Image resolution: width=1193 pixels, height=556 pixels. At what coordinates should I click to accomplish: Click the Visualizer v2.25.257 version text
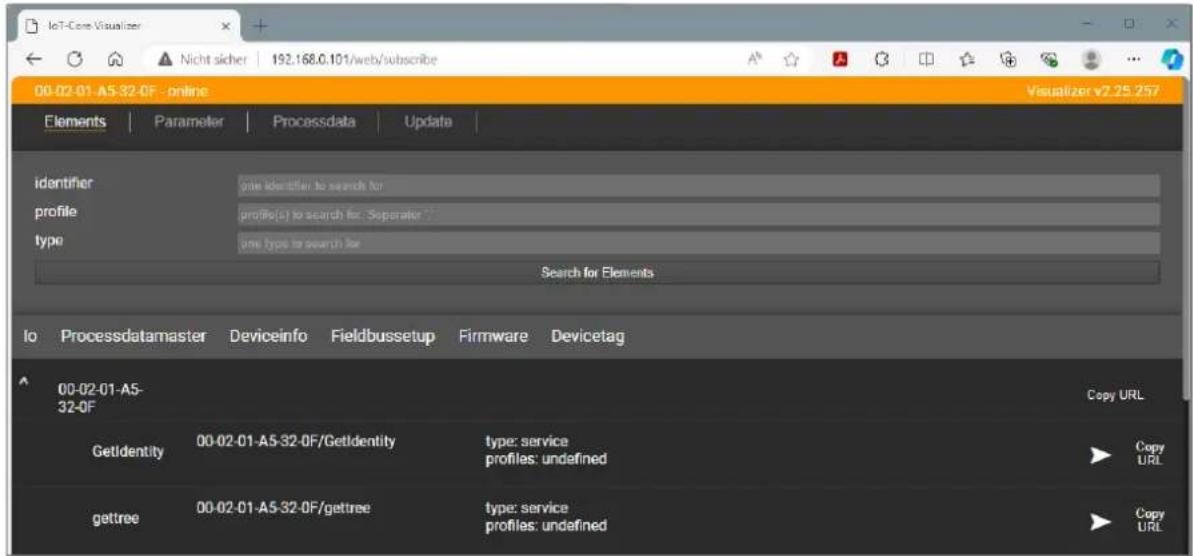pos(1093,91)
